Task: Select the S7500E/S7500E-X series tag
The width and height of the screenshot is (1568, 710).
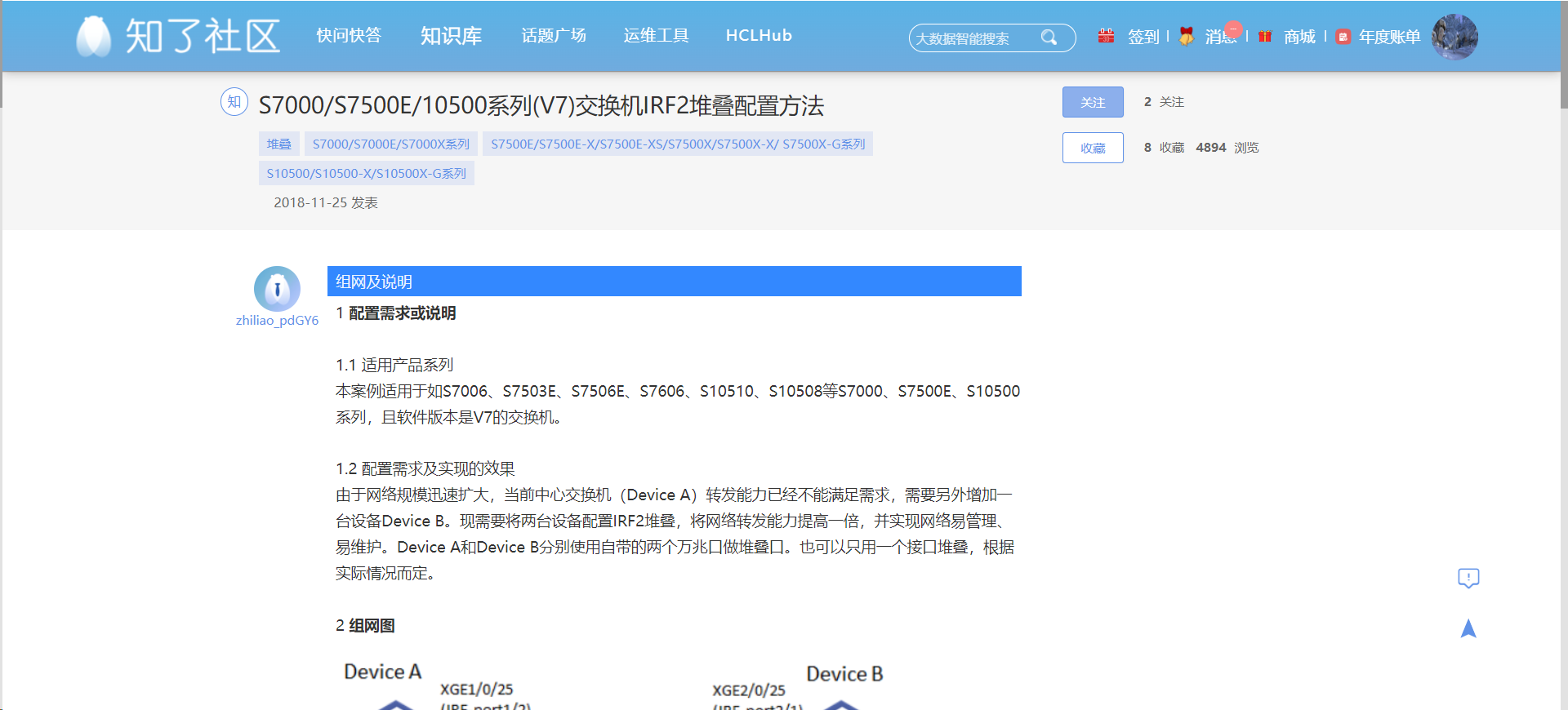Action: pos(678,144)
